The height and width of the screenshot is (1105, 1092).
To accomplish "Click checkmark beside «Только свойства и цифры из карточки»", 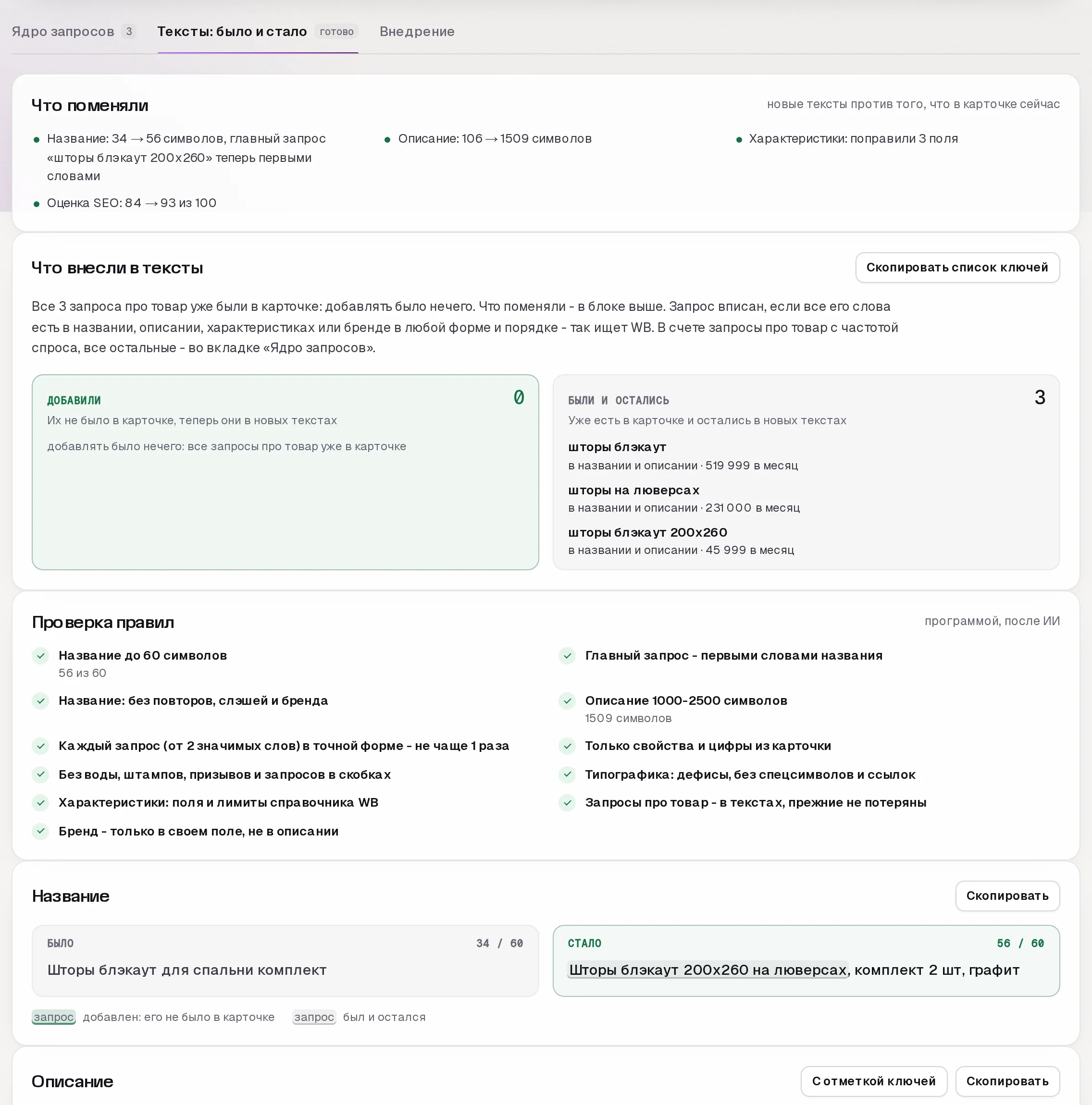I will coord(567,746).
